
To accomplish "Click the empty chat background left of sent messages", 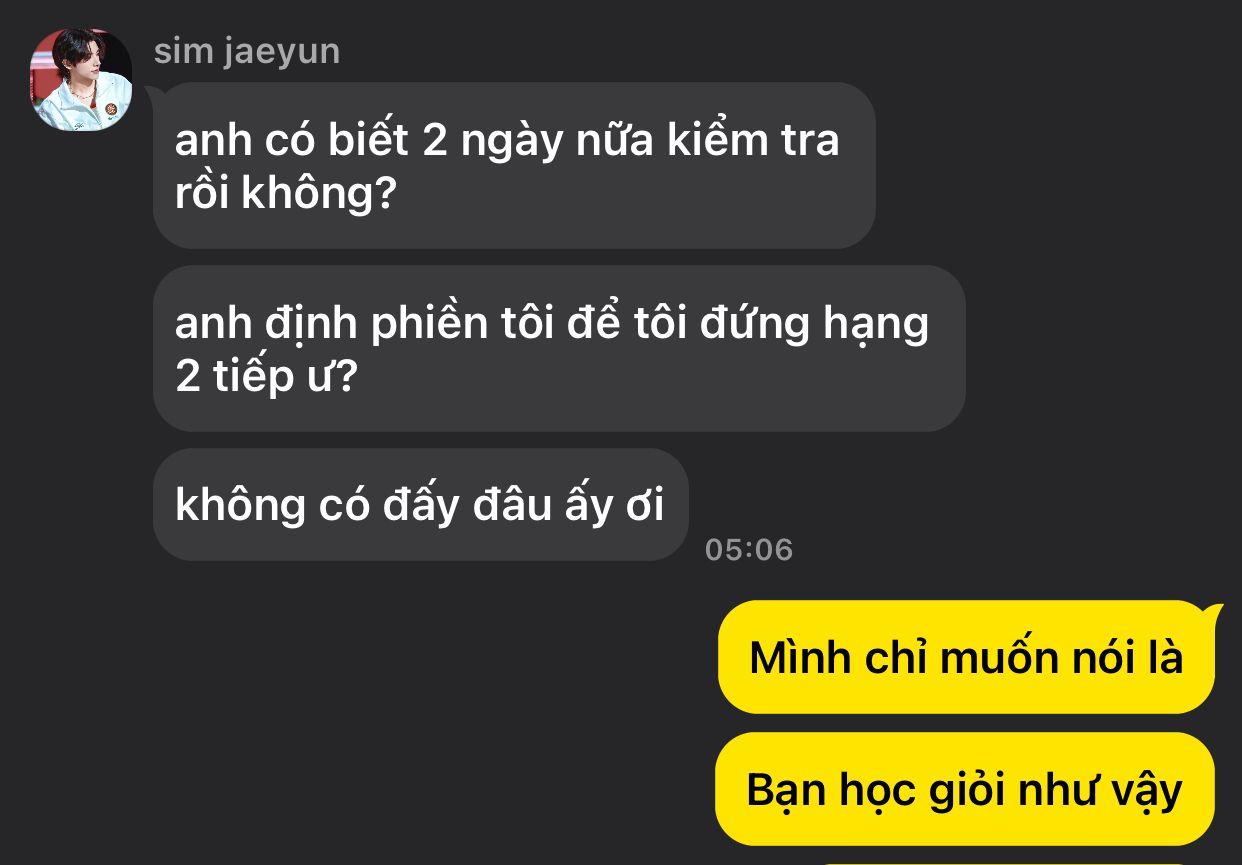I will tap(400, 720).
